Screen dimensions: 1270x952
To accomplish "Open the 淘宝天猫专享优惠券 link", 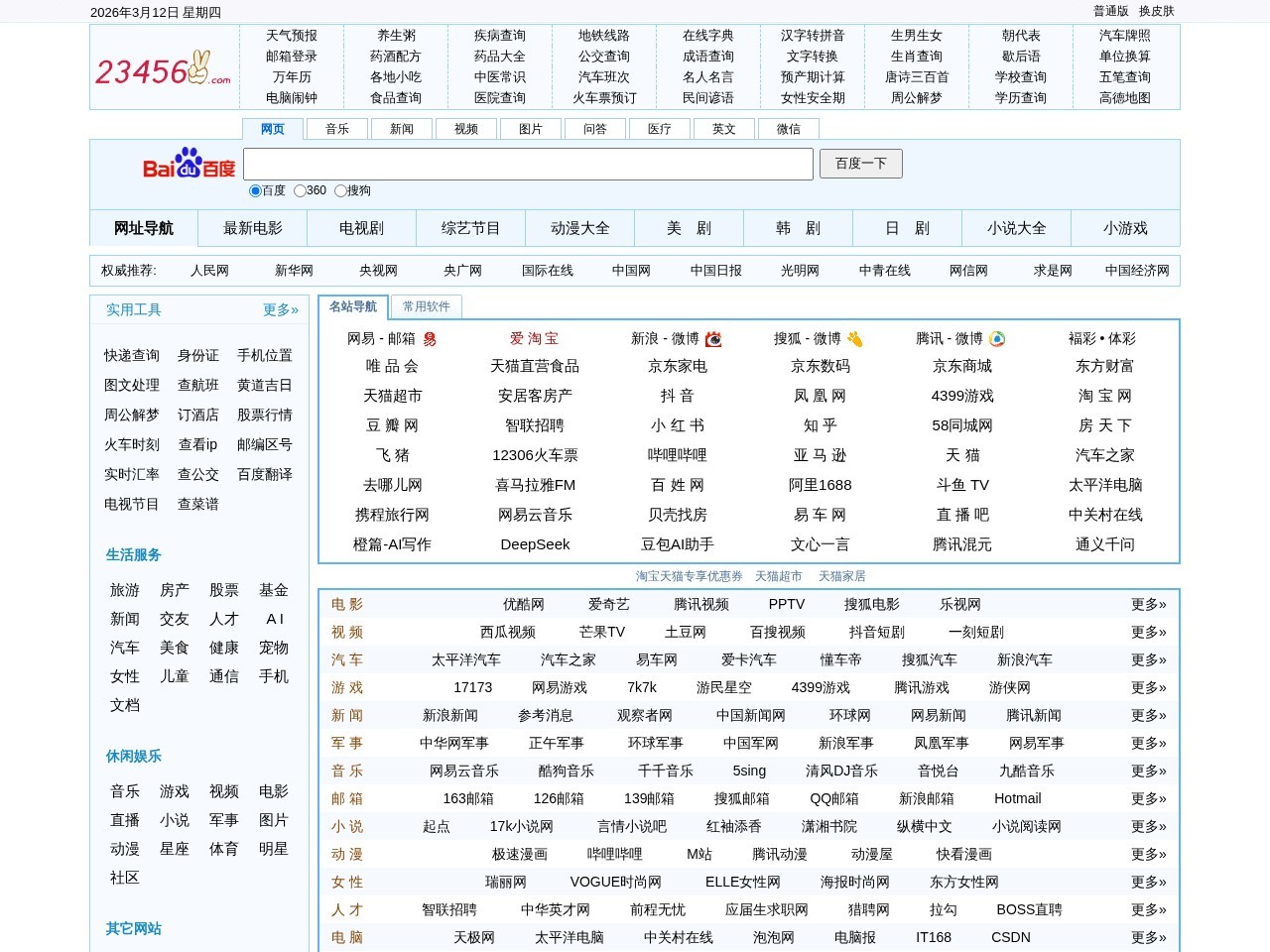I will 690,575.
